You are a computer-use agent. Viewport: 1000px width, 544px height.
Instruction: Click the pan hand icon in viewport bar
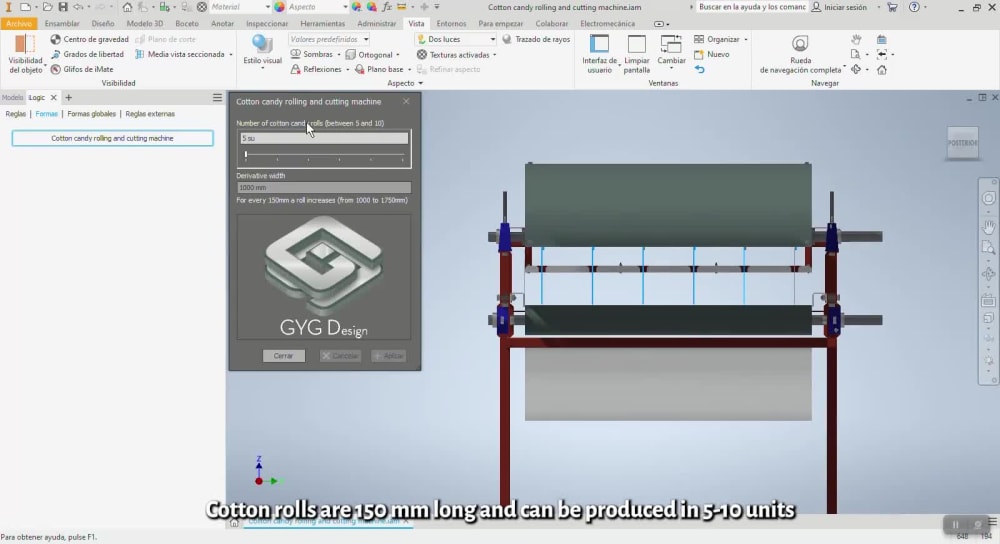tap(989, 226)
